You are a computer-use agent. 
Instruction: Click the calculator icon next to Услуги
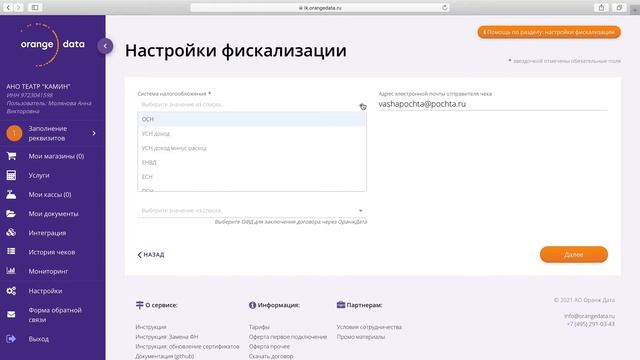tap(11, 175)
